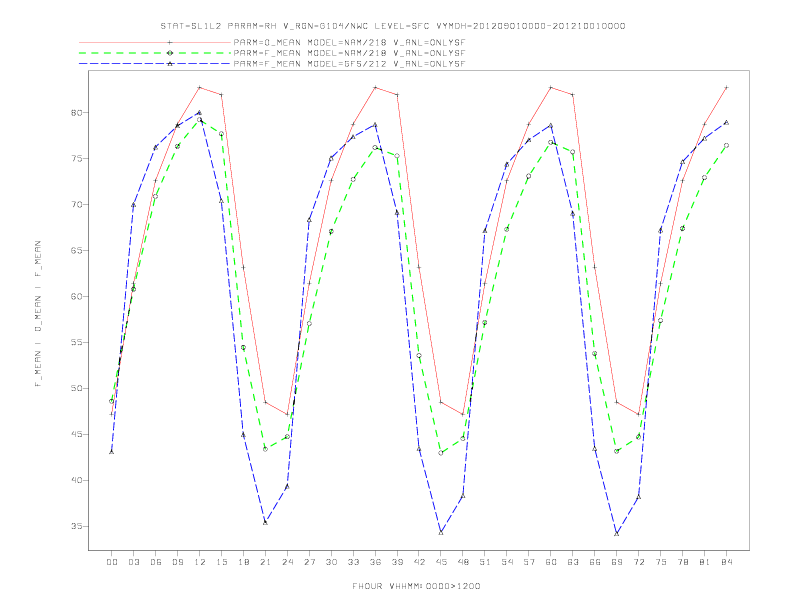
Task: Click x-axis forecast hour label 51
Action: (485, 562)
